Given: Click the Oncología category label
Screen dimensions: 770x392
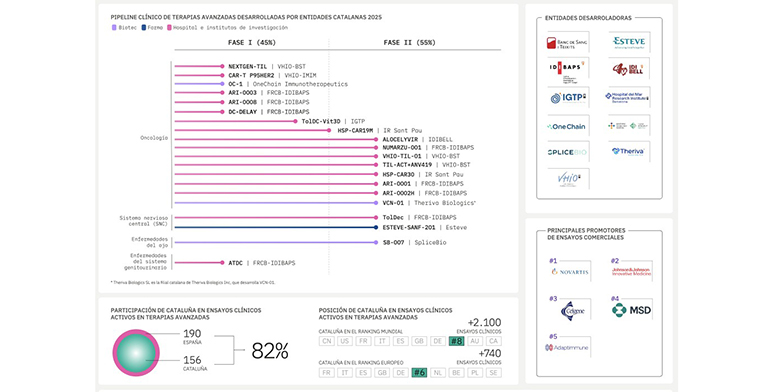Looking at the screenshot, I should 154,138.
